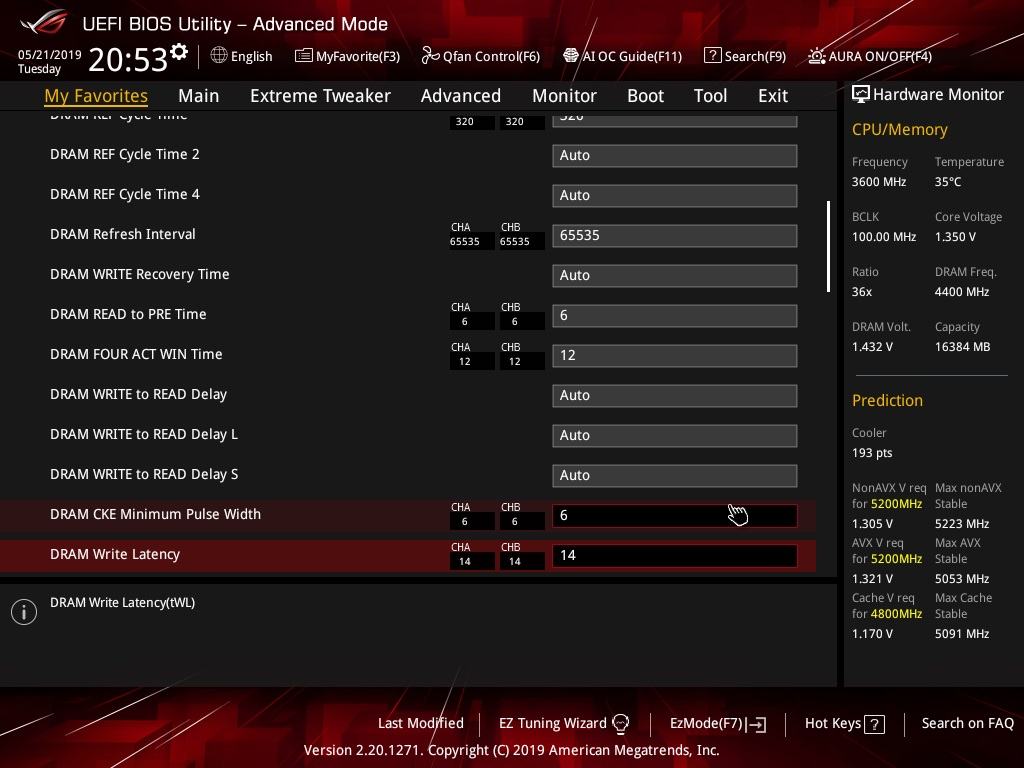
Task: Click the globe language icon
Action: tap(219, 56)
